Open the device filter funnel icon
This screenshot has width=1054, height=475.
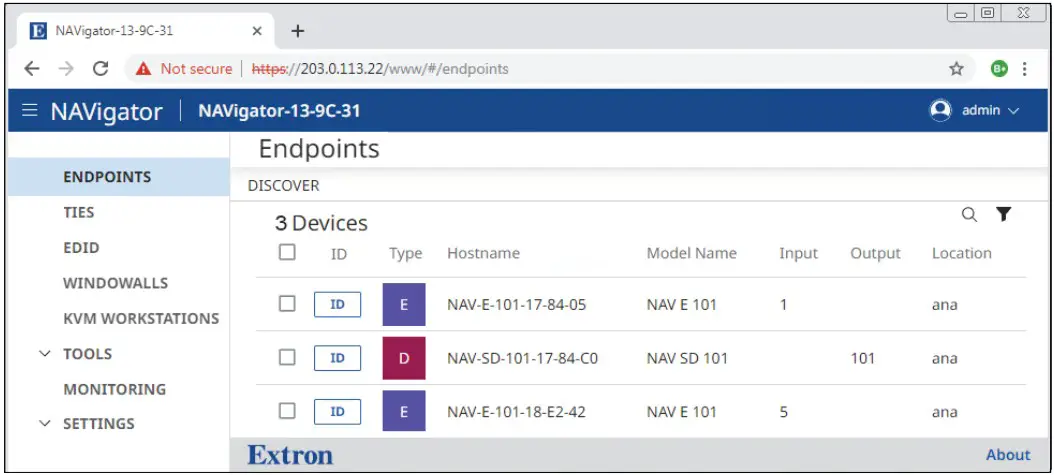point(1004,214)
